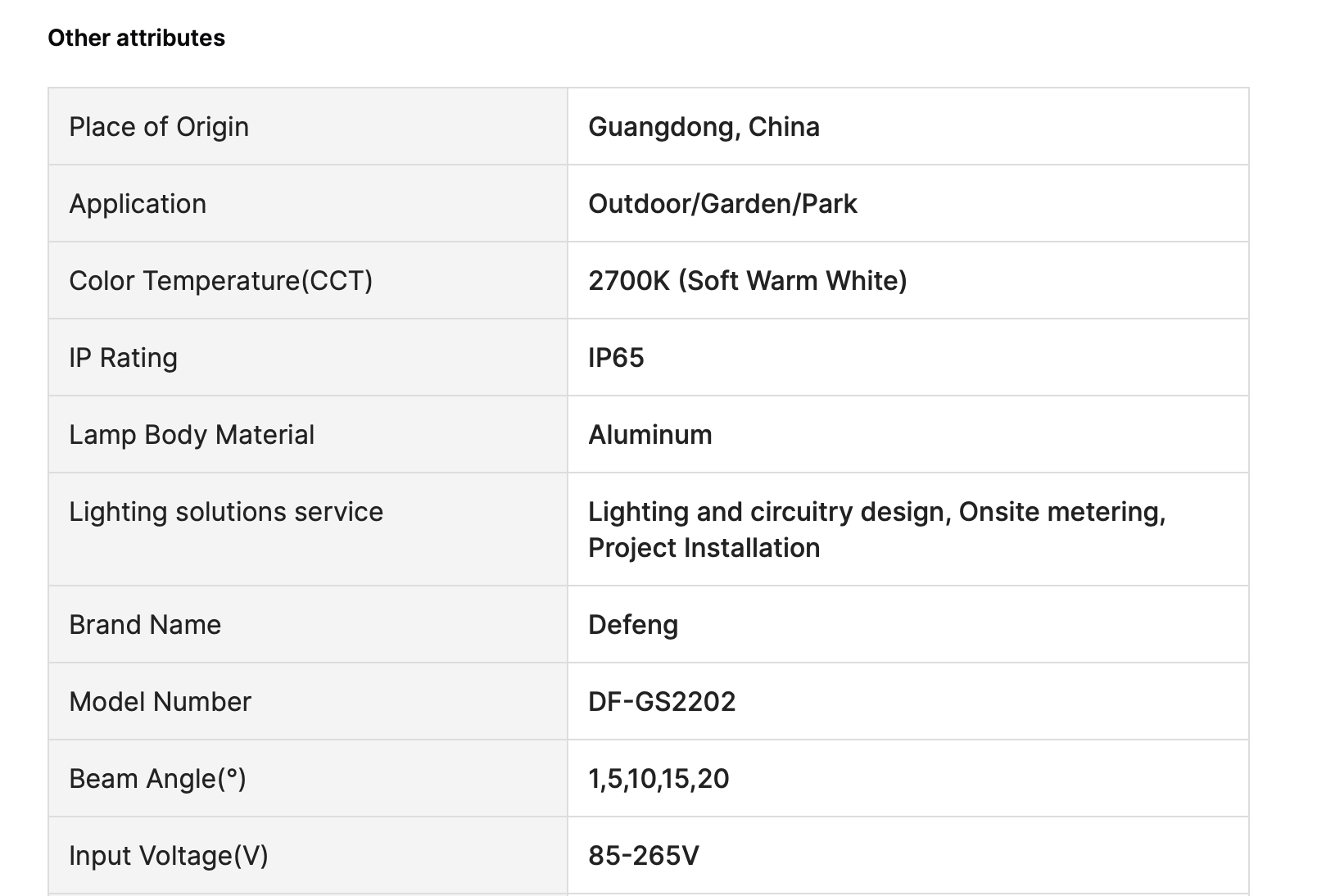Click the 1,5,10,15,20 beam angle value

[x=658, y=778]
